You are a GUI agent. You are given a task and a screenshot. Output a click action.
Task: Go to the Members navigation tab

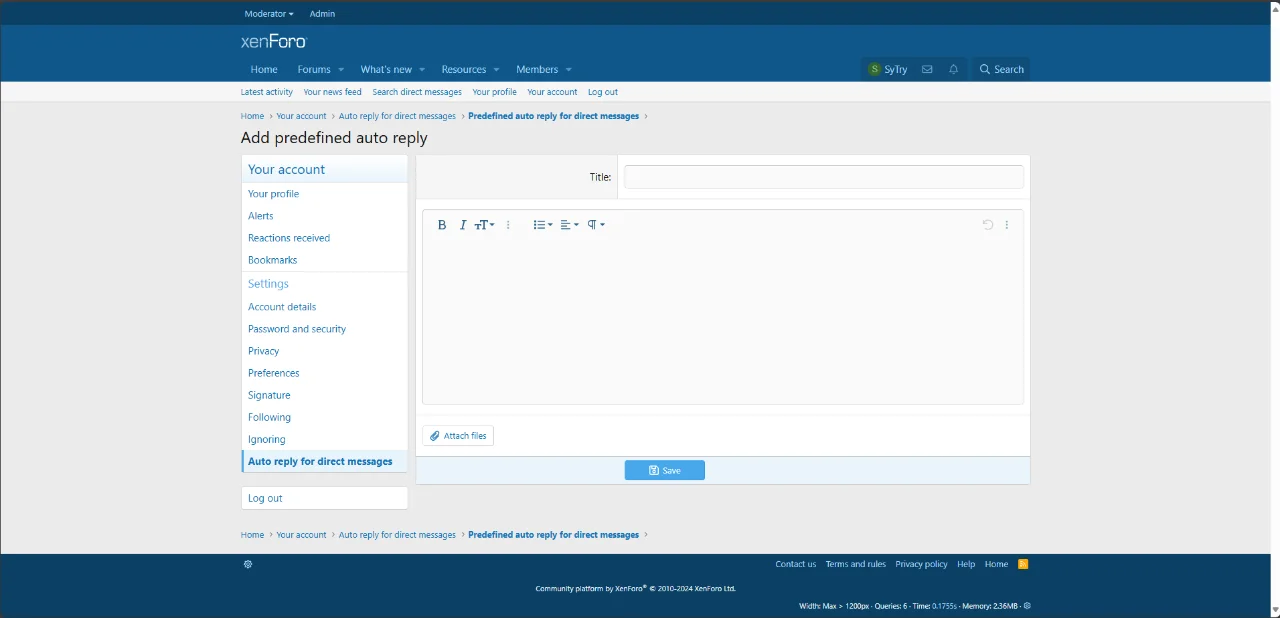537,70
